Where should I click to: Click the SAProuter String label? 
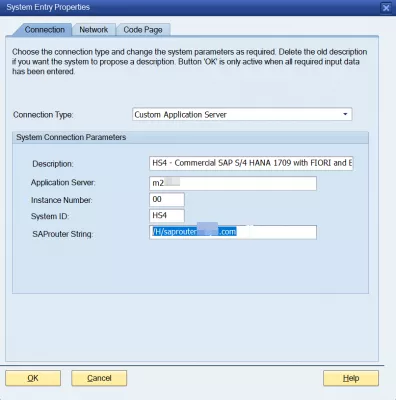62,234
